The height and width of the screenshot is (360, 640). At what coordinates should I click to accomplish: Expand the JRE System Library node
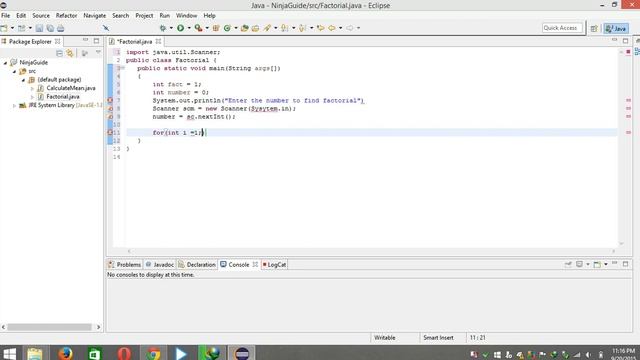click(14, 105)
